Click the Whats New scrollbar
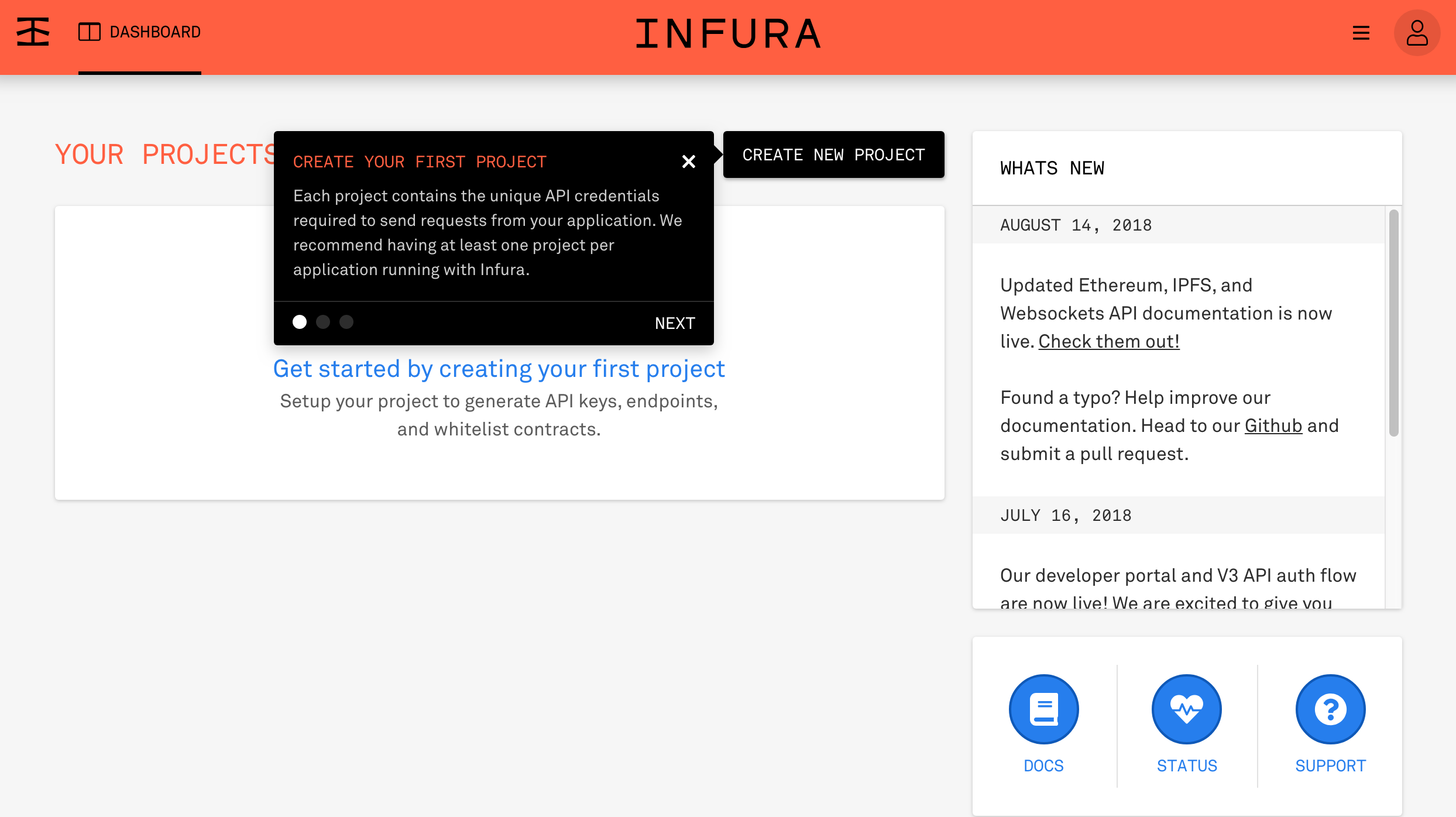This screenshot has height=817, width=1456. point(1393,323)
